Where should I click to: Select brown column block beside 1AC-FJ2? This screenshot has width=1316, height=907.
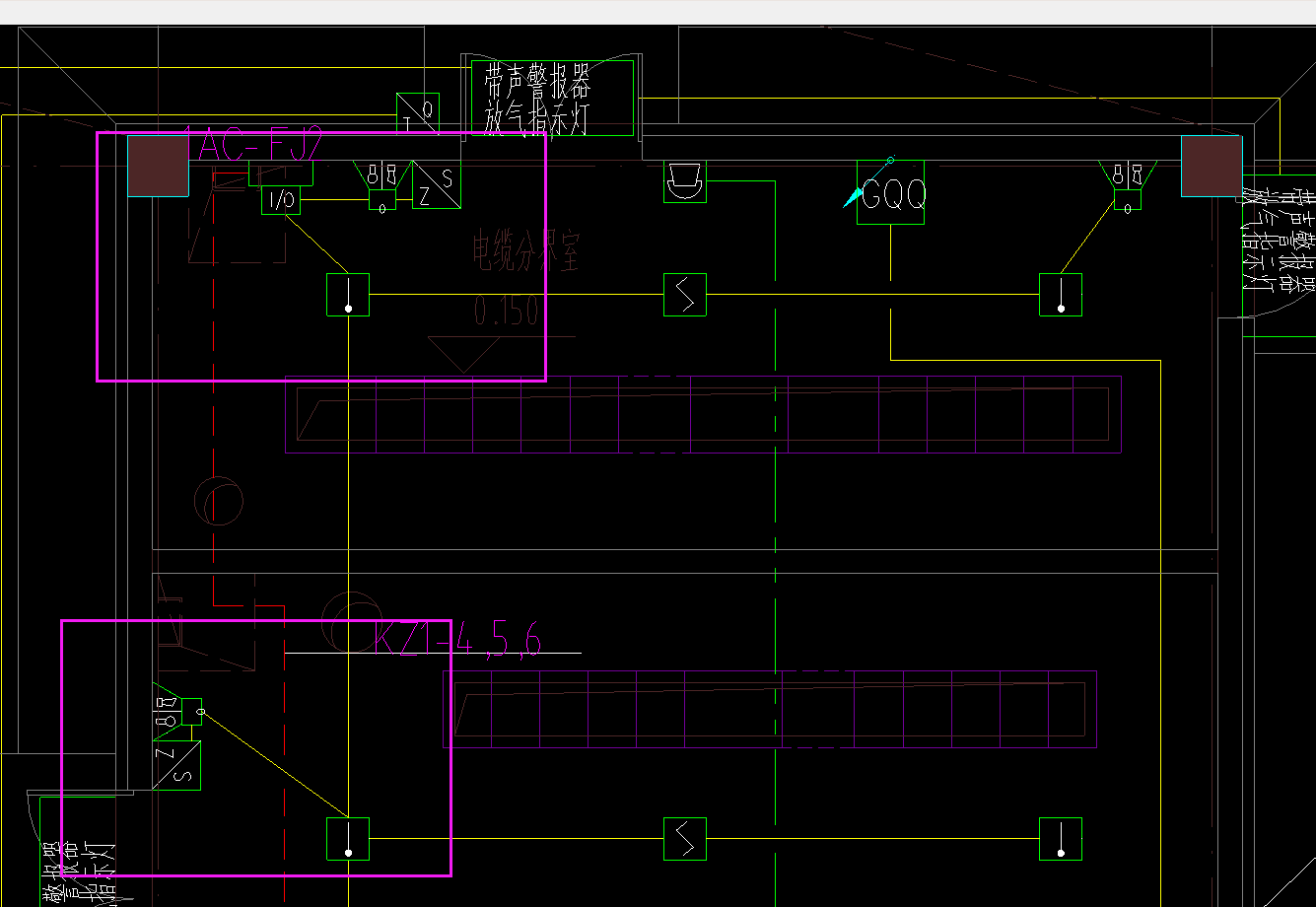point(158,167)
